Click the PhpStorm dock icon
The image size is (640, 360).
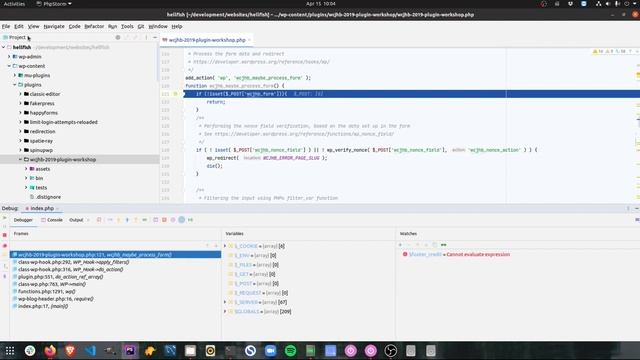click(130, 351)
